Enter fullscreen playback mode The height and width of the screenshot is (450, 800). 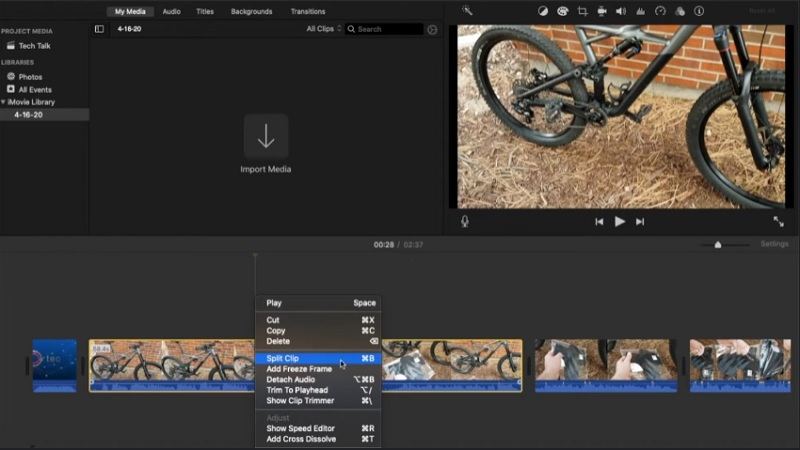coord(779,221)
